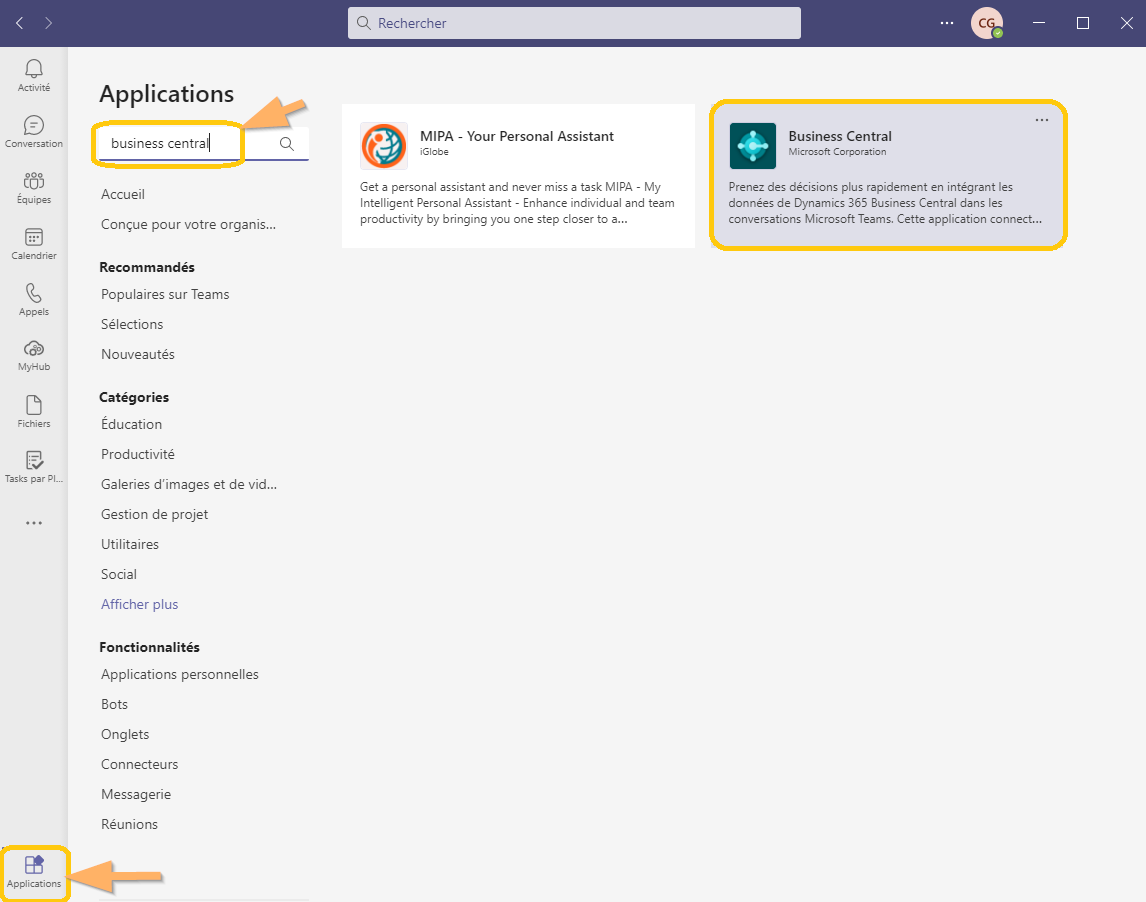This screenshot has height=902, width=1146.
Task: Select Populaires sur Teams
Action: pos(165,295)
